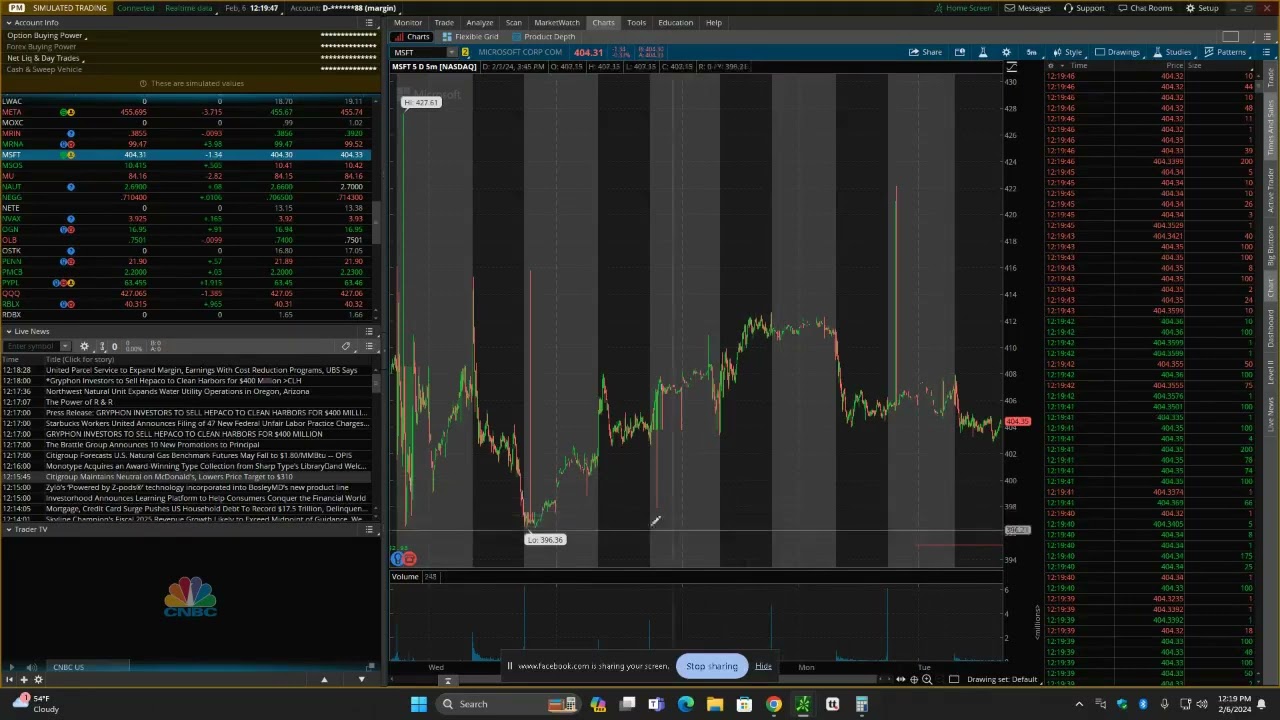Switch to the Monitor tab

pyautogui.click(x=407, y=22)
